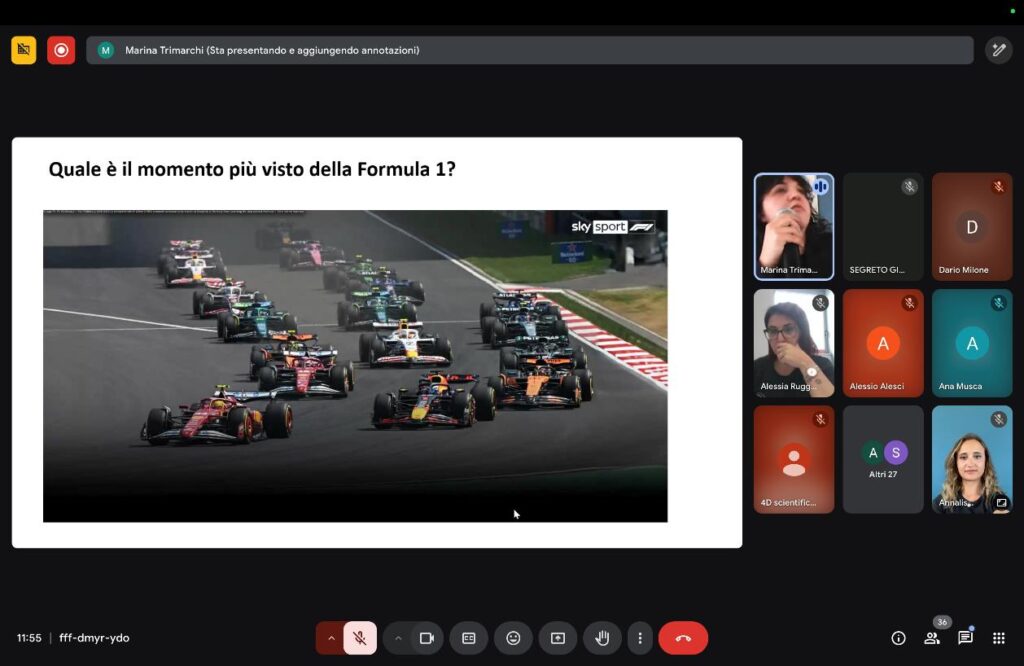The height and width of the screenshot is (666, 1024).
Task: Click the present screen button
Action: tap(558, 638)
